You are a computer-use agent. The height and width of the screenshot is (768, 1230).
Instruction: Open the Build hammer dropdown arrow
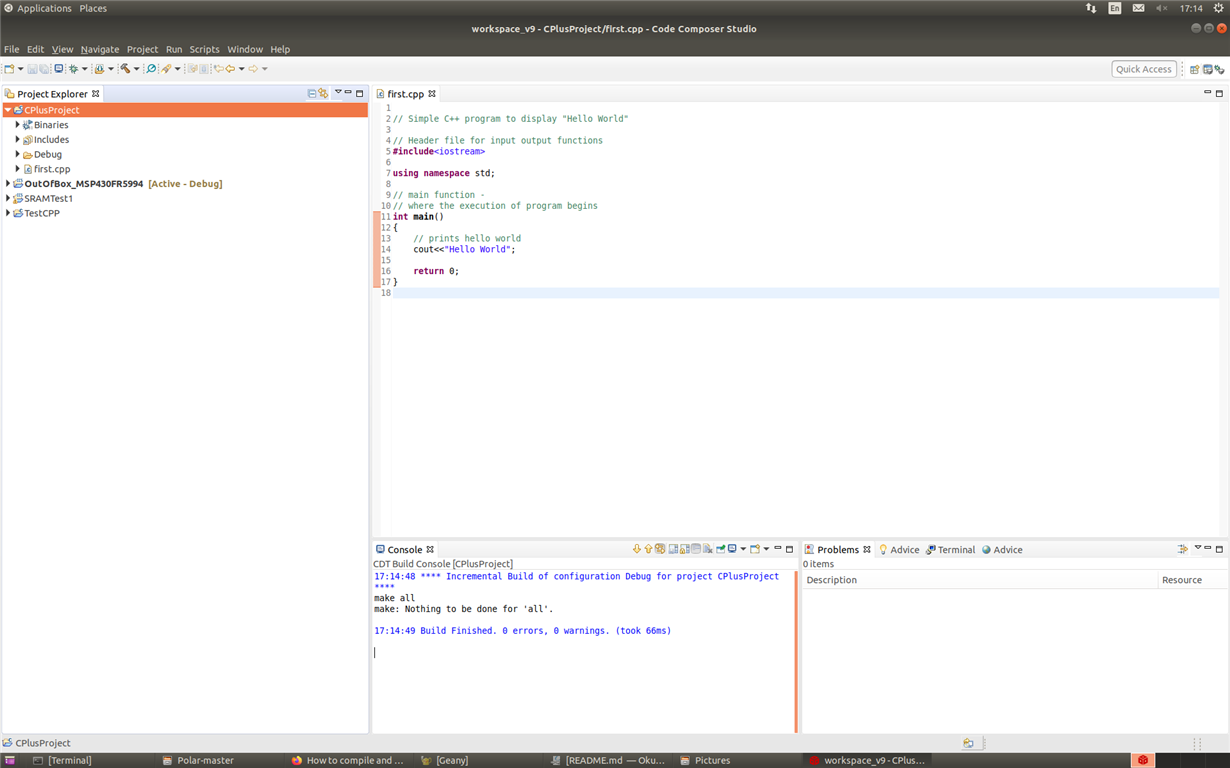[x=137, y=69]
